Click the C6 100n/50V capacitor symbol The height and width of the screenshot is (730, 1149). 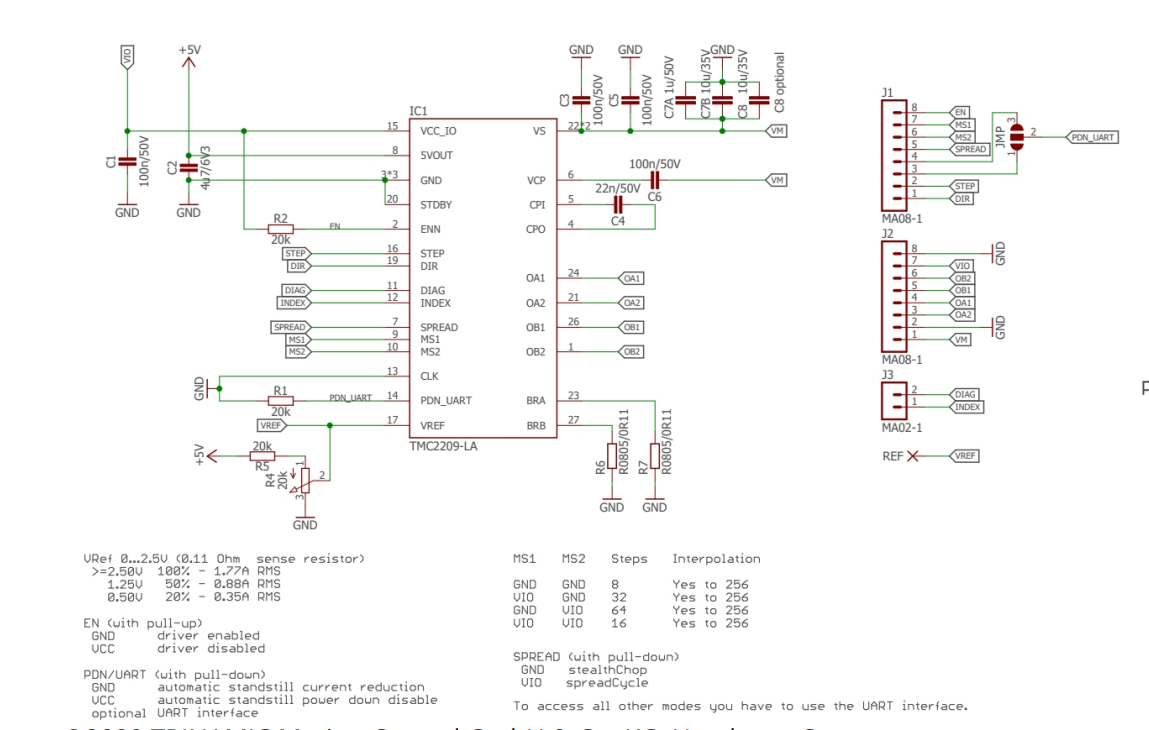click(x=655, y=180)
